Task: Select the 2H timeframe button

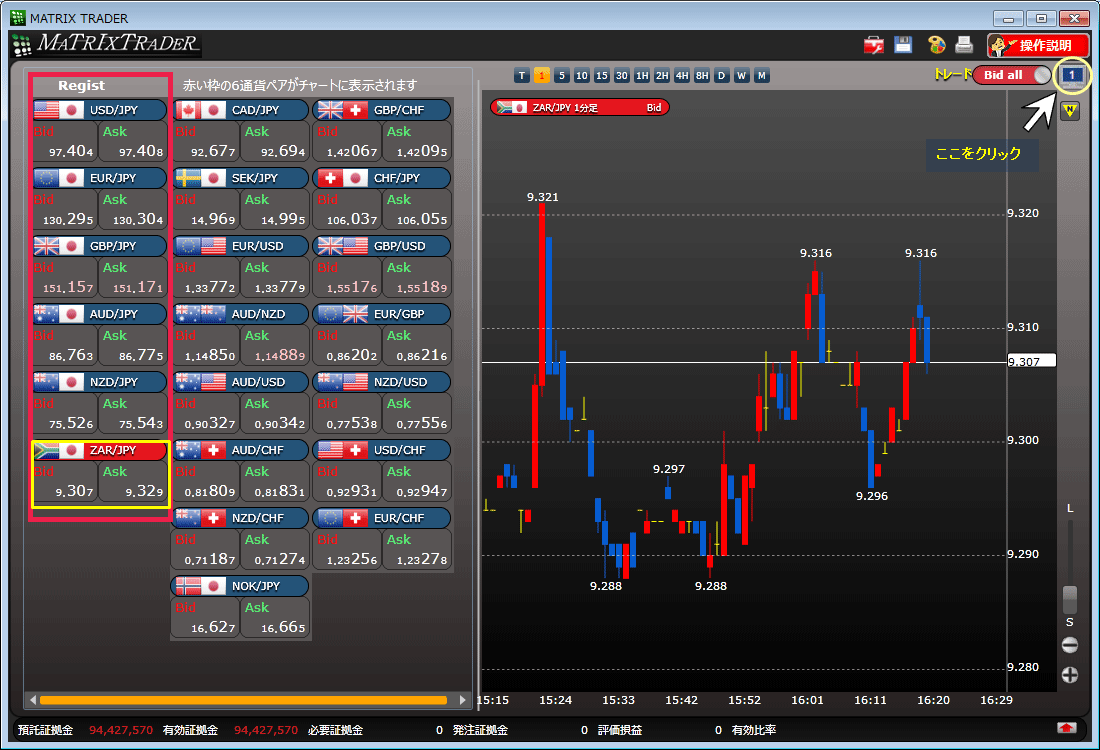Action: click(662, 76)
